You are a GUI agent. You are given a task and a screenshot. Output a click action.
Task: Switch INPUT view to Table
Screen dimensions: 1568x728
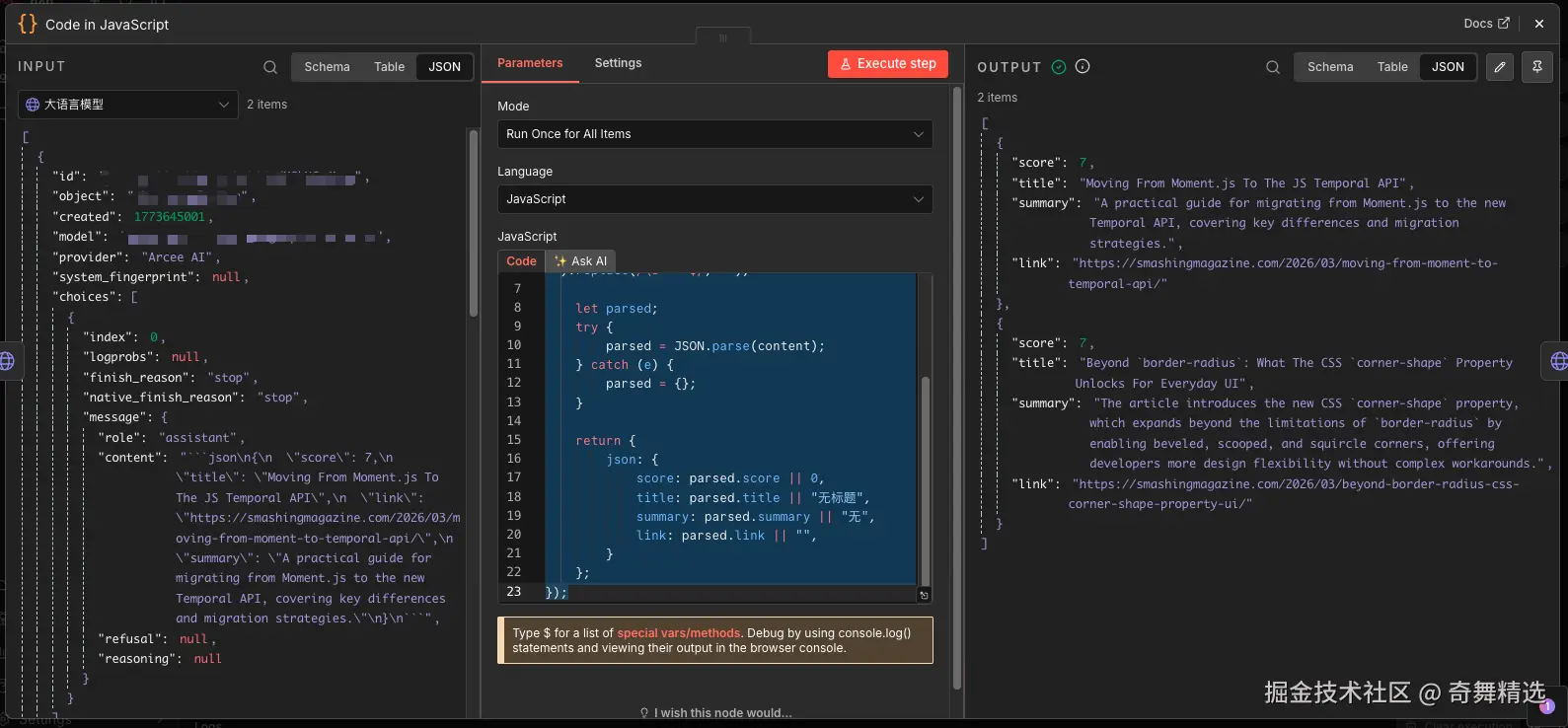[389, 67]
